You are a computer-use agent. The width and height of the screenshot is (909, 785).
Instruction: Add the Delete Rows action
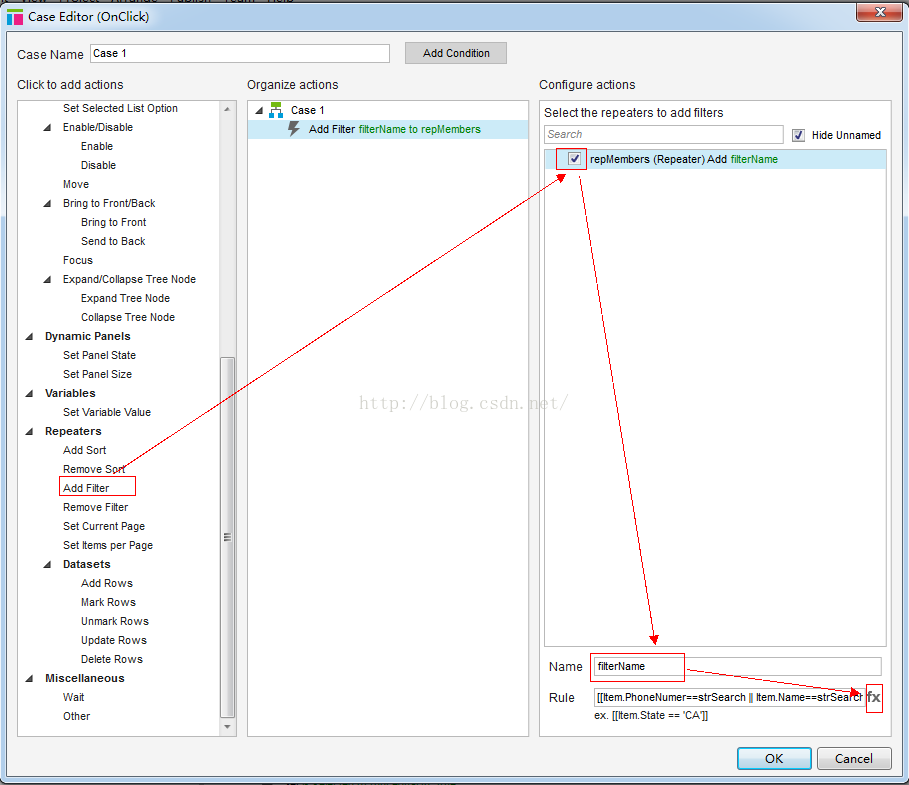point(112,659)
